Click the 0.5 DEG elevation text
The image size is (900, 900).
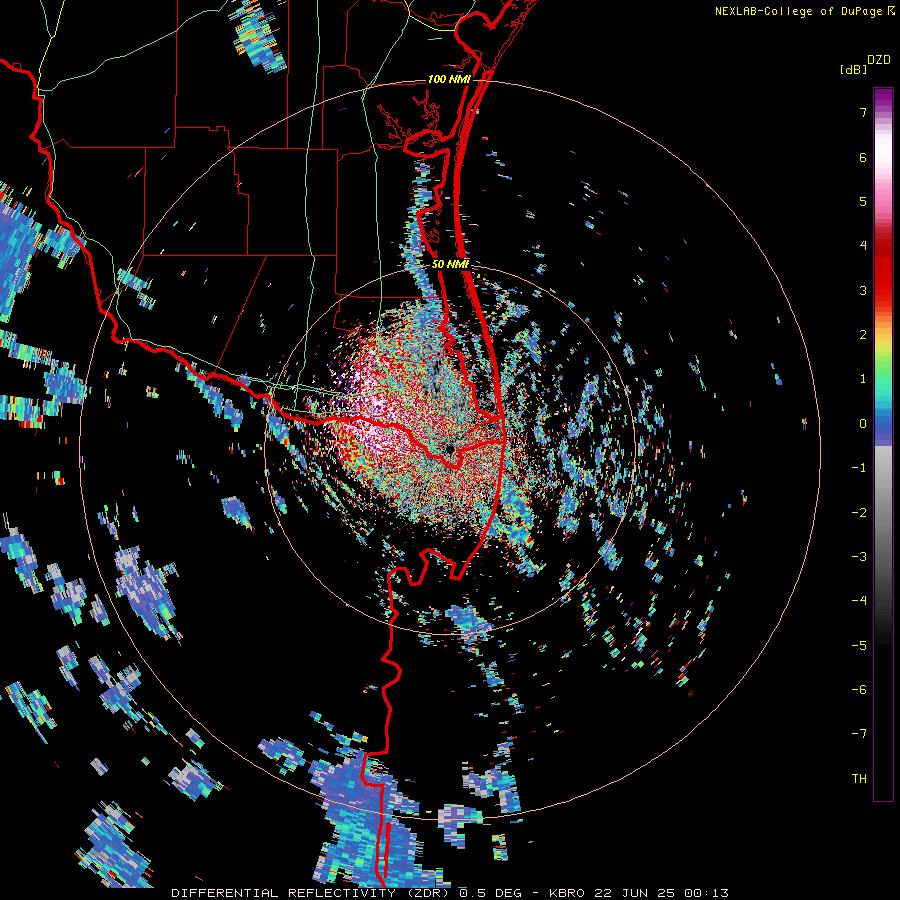490,893
